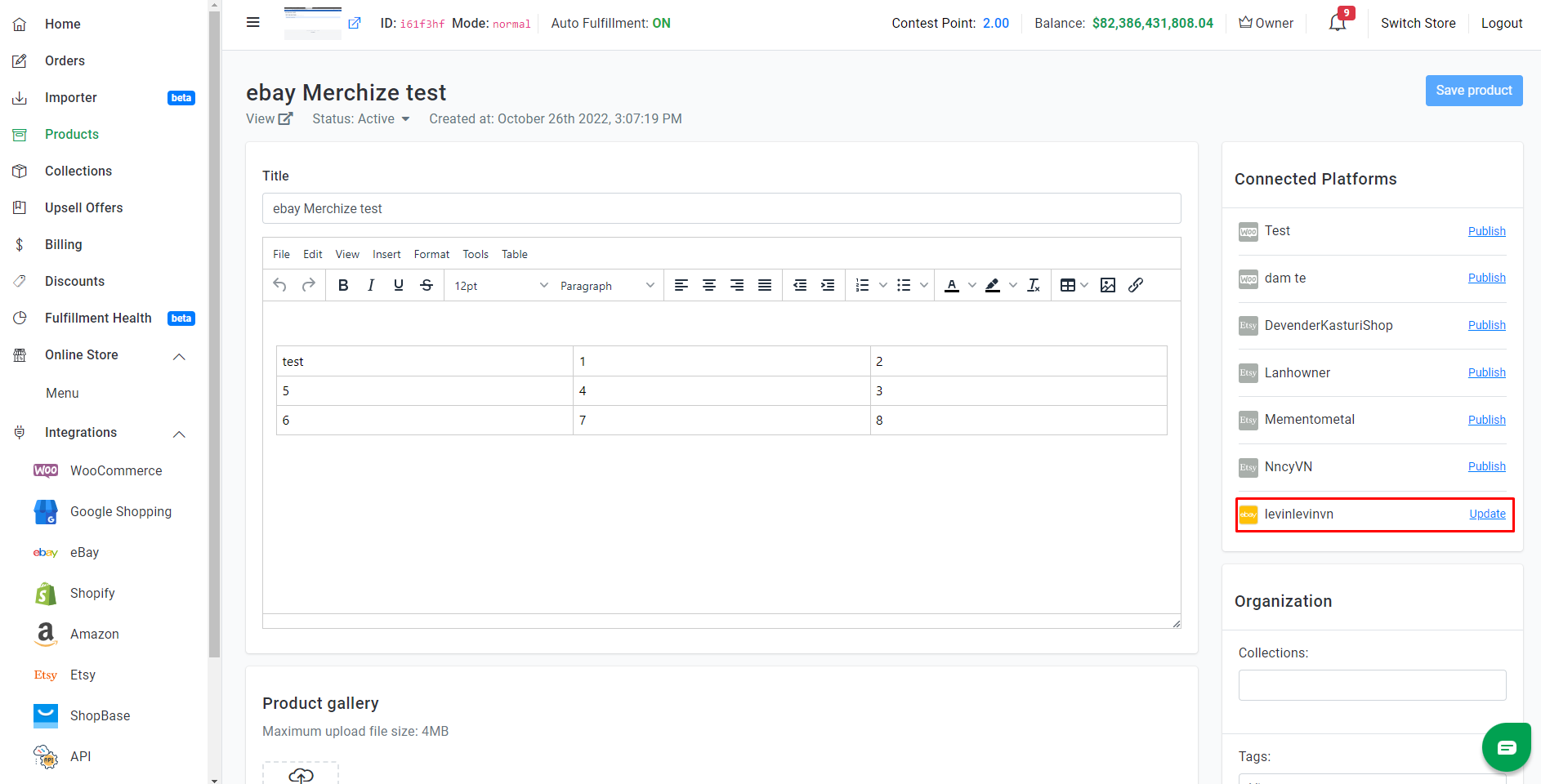Open the editor Table menu
Screen dimensions: 1541x784
[515, 254]
